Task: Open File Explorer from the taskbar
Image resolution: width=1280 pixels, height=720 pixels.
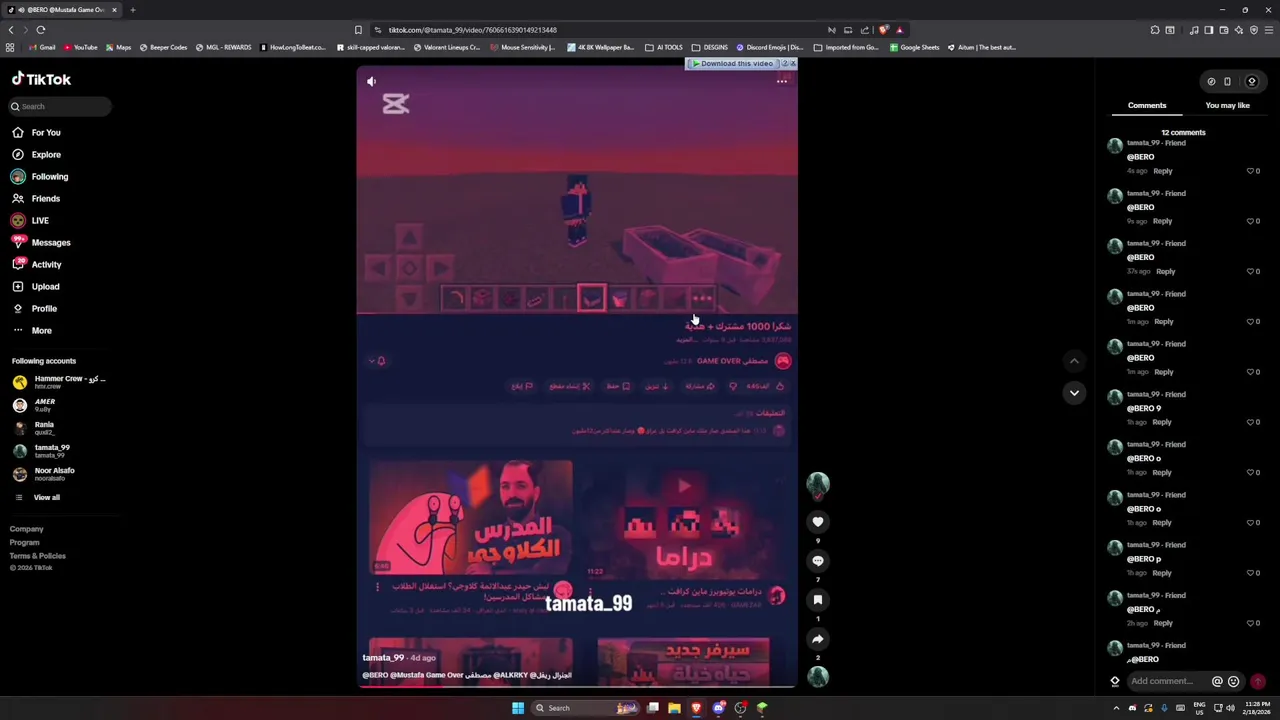Action: (674, 708)
